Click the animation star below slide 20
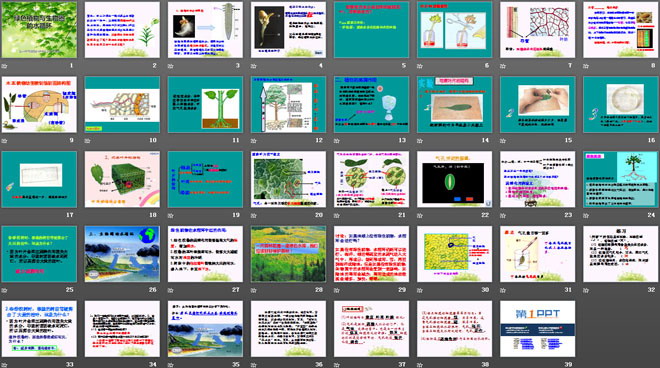 [254, 216]
